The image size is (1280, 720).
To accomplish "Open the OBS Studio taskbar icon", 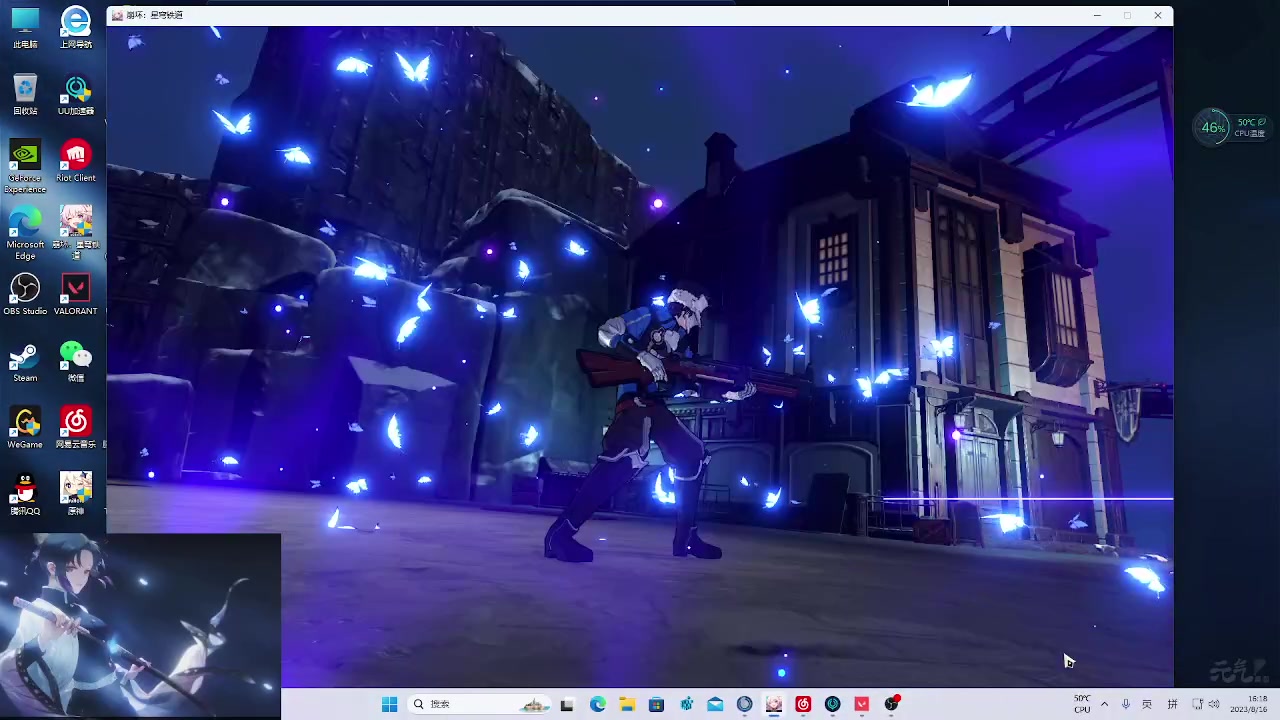I will 891,704.
